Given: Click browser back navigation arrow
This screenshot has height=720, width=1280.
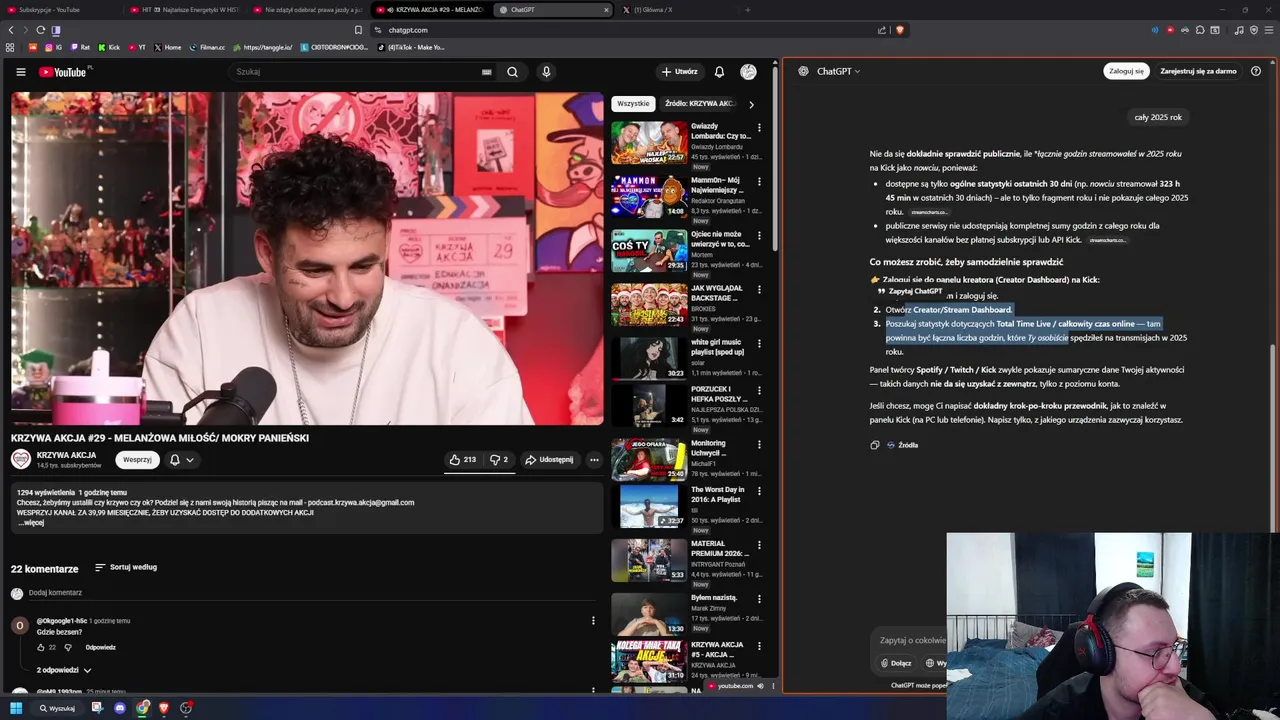Looking at the screenshot, I should 11,30.
